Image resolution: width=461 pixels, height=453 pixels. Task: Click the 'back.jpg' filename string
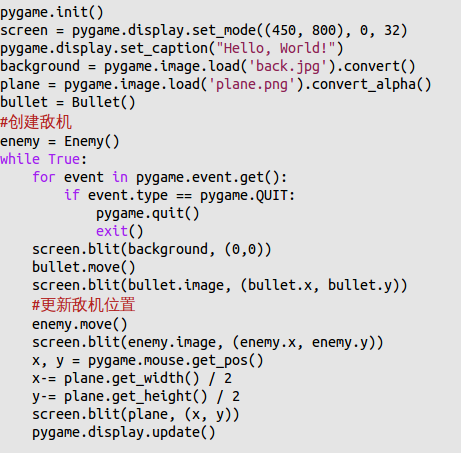pyautogui.click(x=288, y=66)
